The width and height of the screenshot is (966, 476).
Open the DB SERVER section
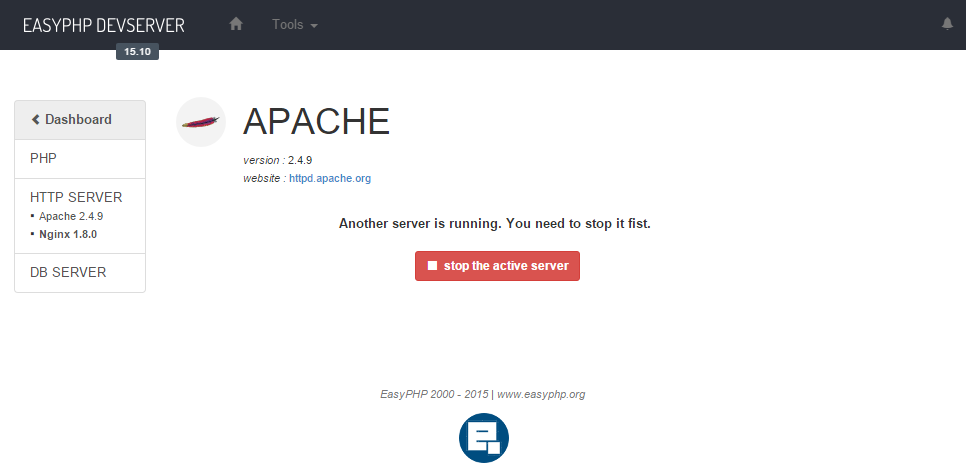coord(80,272)
